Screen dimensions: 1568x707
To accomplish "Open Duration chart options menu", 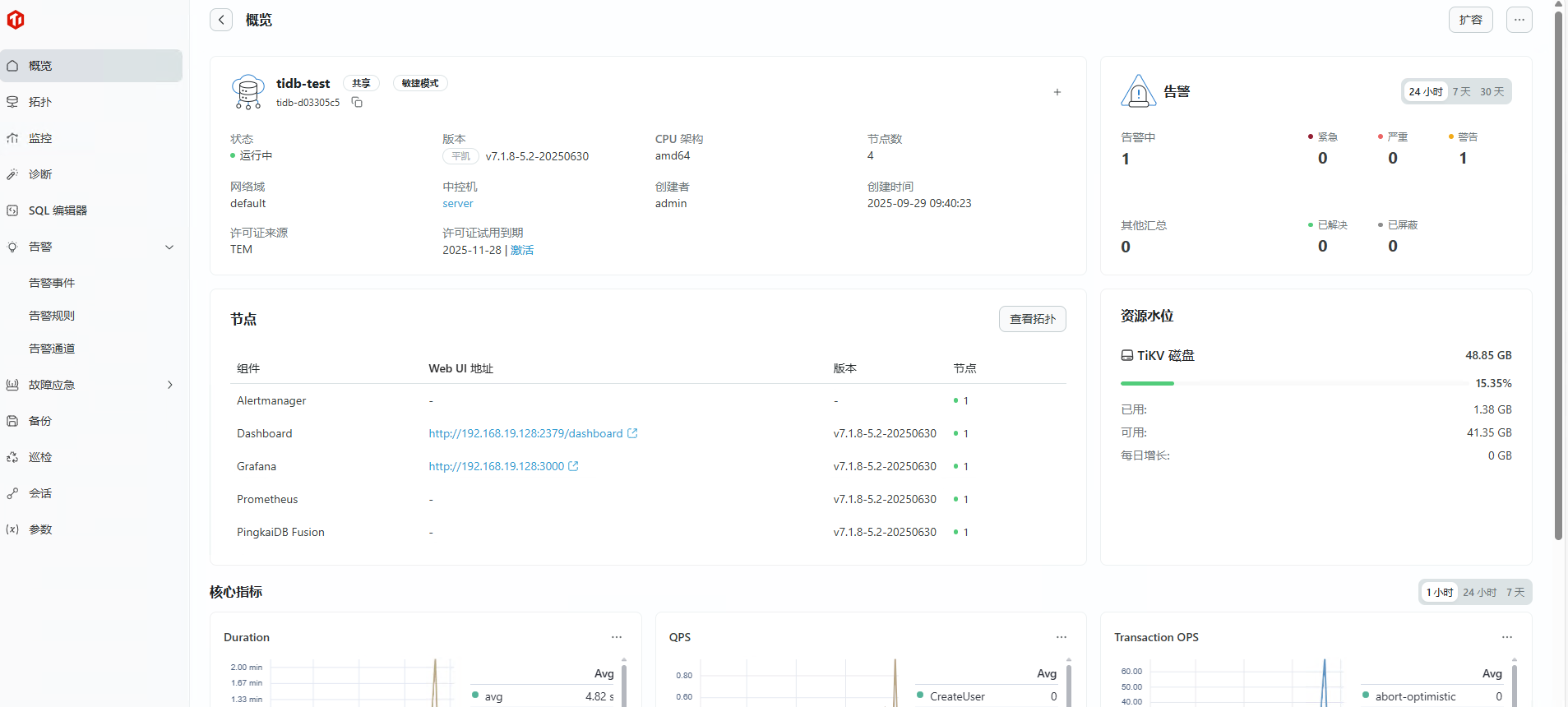I will (x=617, y=637).
